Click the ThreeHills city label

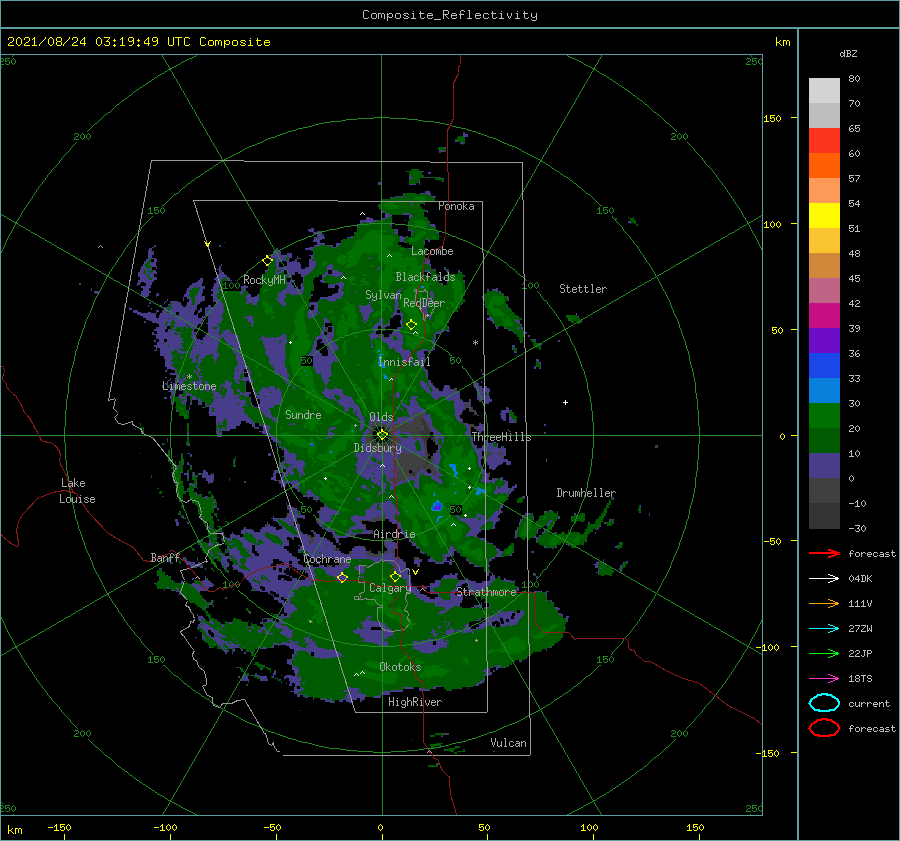(x=501, y=437)
